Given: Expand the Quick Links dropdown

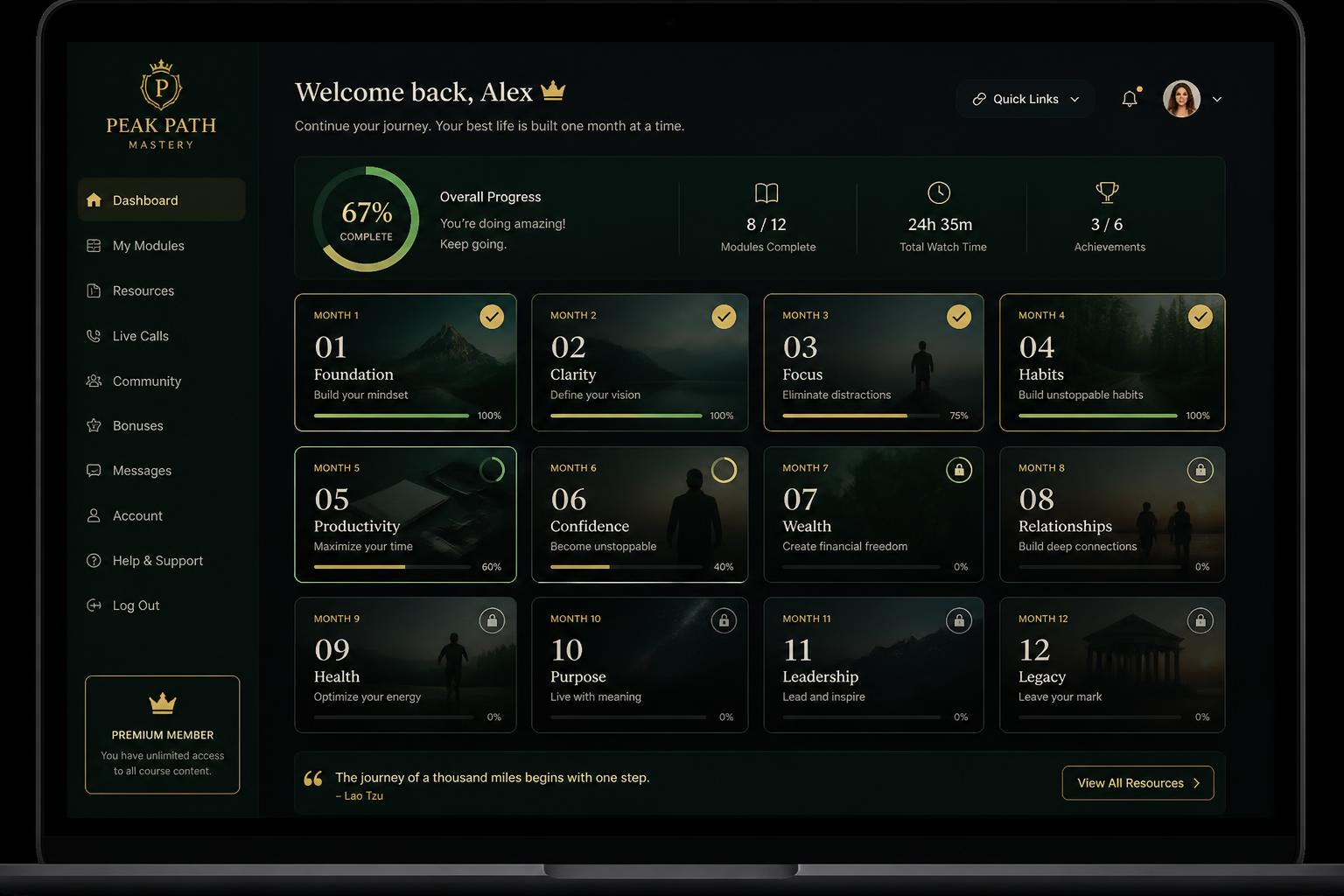Looking at the screenshot, I should coord(1025,99).
